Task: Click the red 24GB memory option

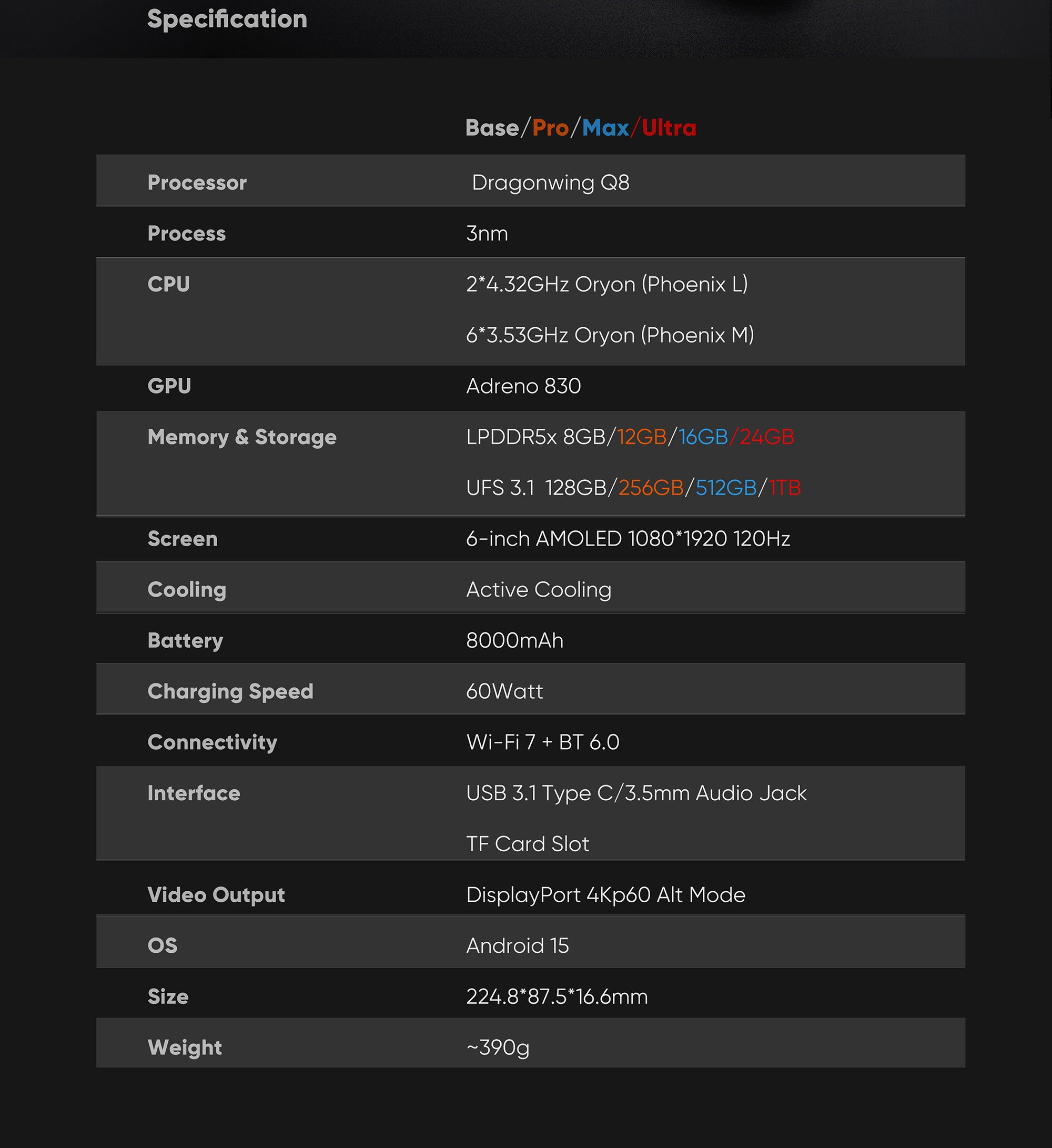Action: [x=767, y=437]
